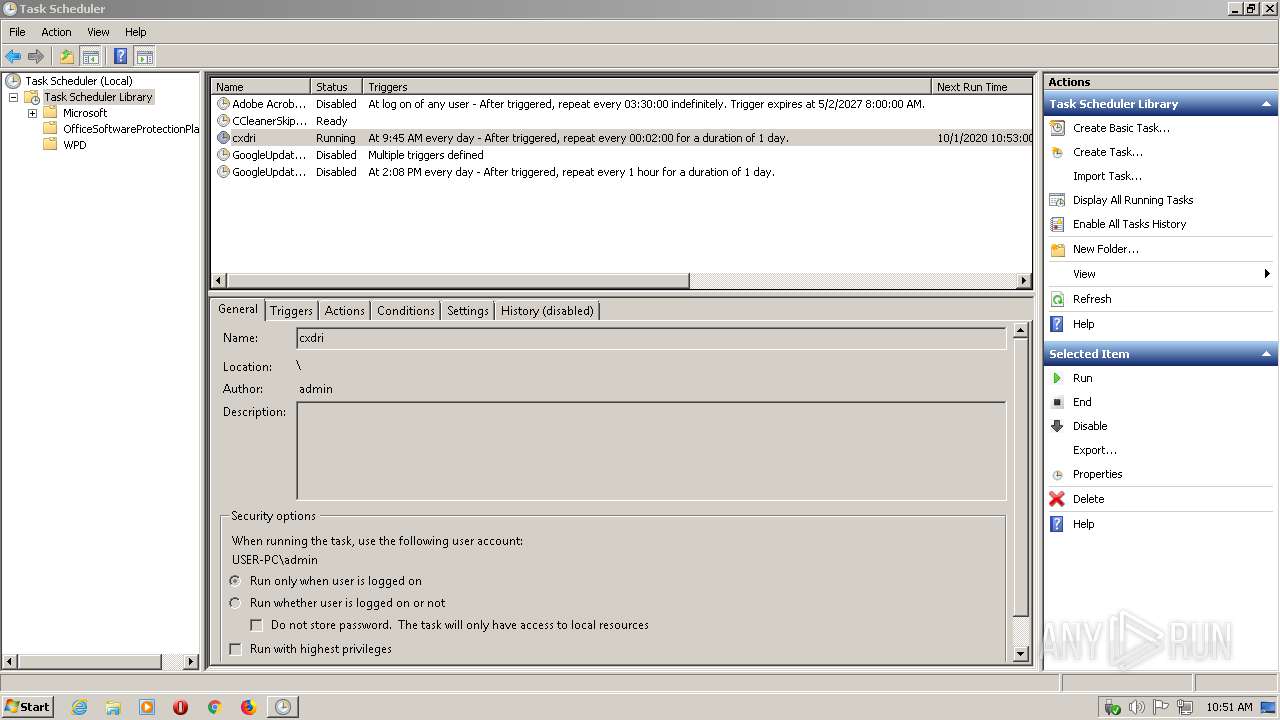
Task: Collapse the Task Scheduler Library actions section
Action: (1267, 104)
